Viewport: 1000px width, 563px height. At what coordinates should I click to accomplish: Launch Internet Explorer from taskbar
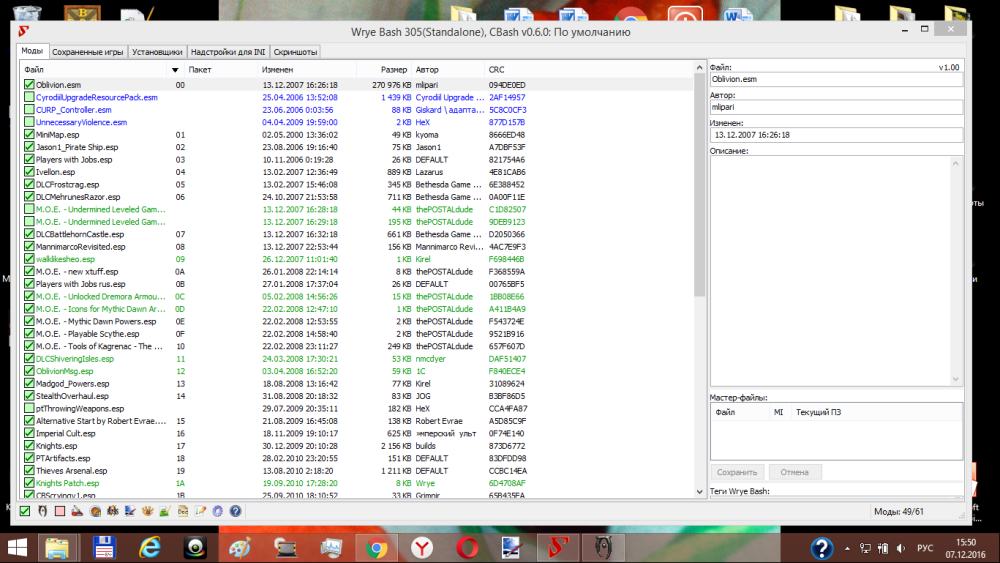[x=150, y=548]
